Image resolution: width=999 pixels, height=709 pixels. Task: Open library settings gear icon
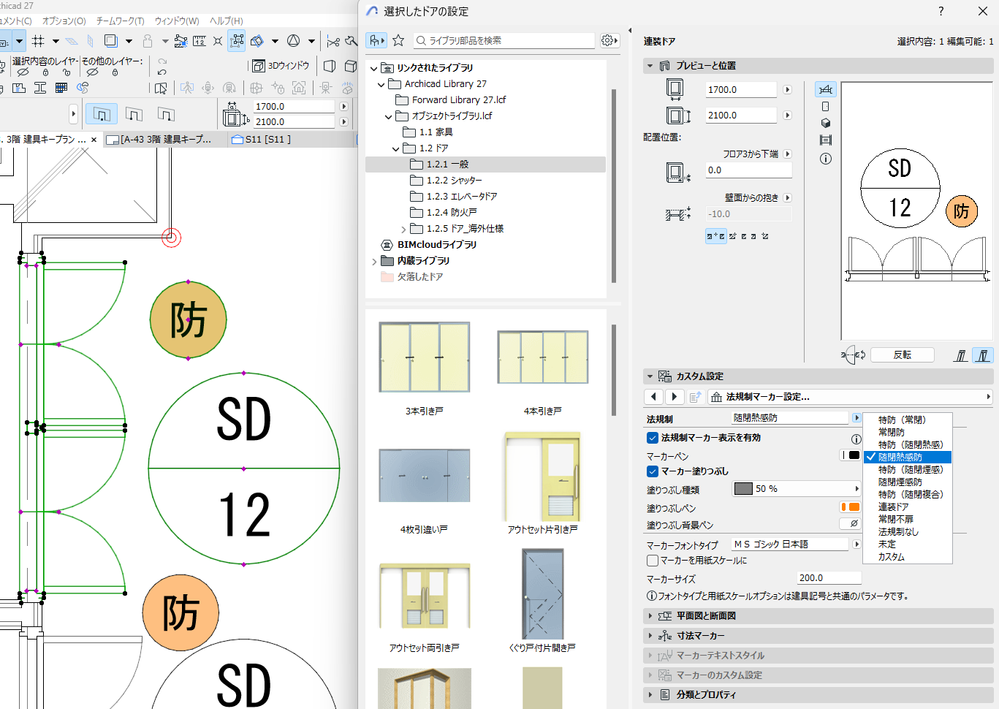tap(609, 41)
